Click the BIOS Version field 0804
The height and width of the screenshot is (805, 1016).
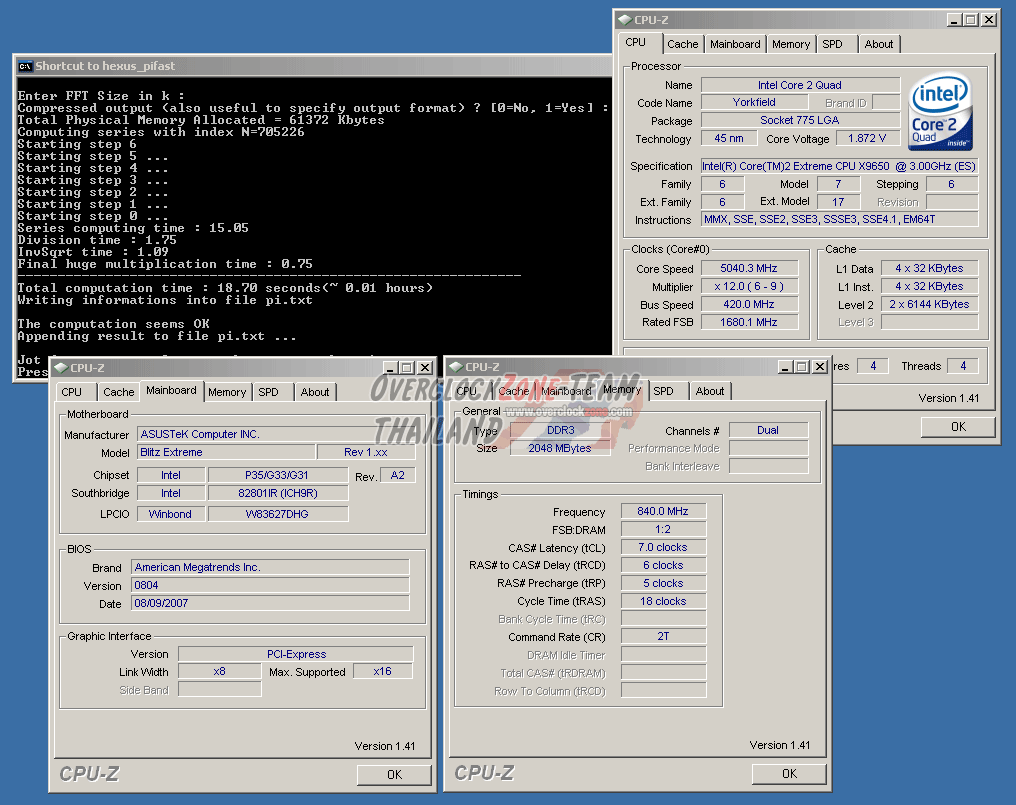(270, 585)
